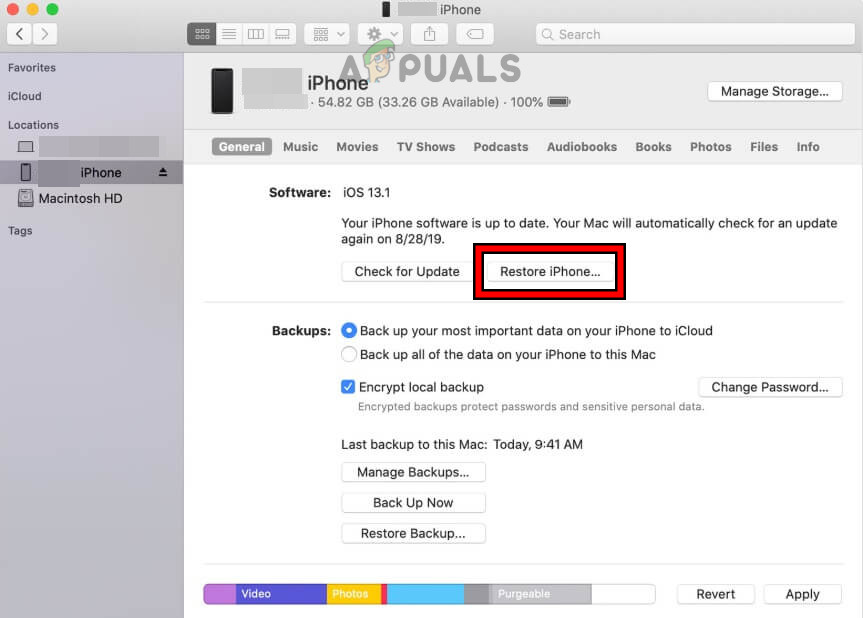Click the Back Up Now button

pos(413,502)
